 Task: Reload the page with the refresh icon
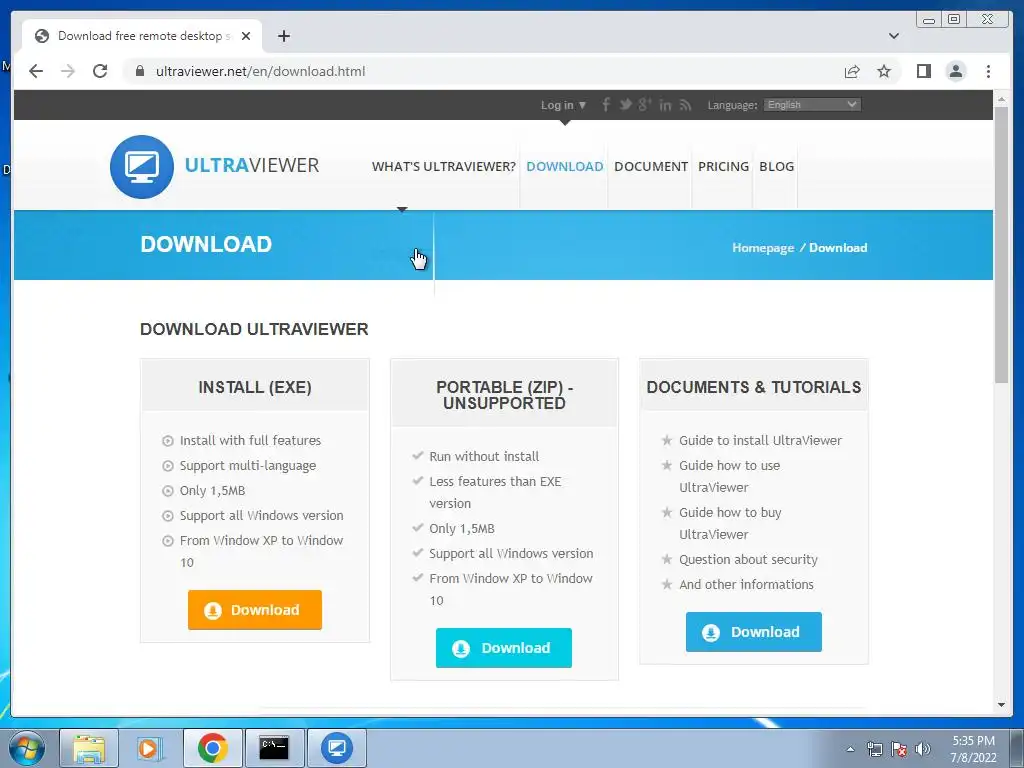pos(100,71)
